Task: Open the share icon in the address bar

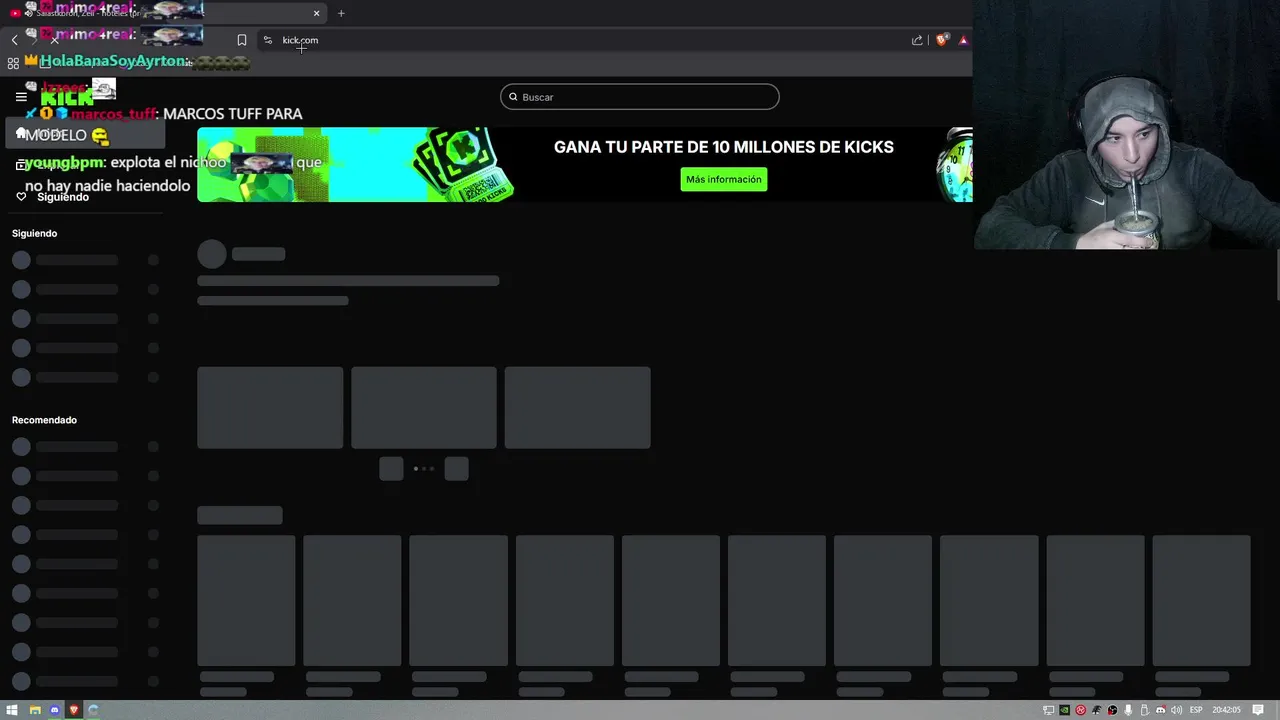Action: (917, 40)
